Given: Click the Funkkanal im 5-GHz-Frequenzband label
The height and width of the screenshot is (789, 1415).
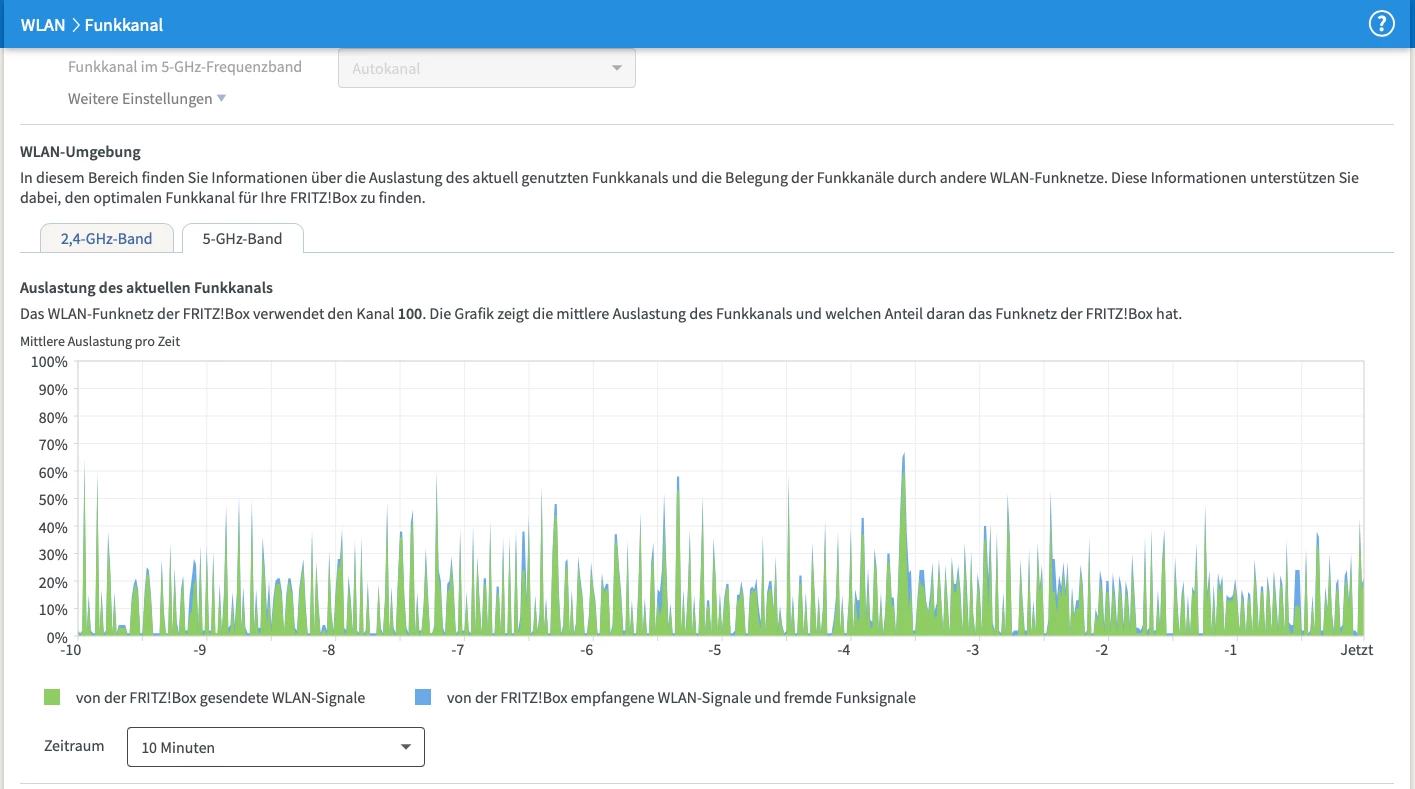Looking at the screenshot, I should pos(185,67).
